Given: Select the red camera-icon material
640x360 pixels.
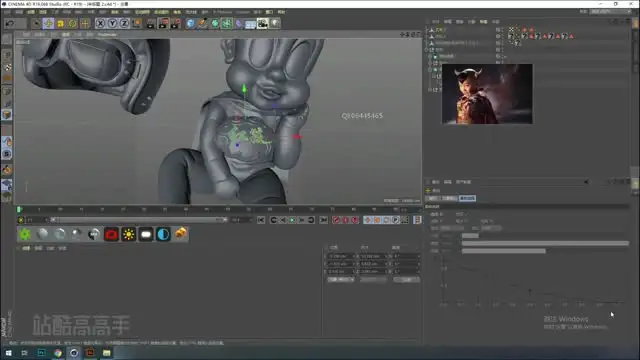Looking at the screenshot, I should [111, 234].
